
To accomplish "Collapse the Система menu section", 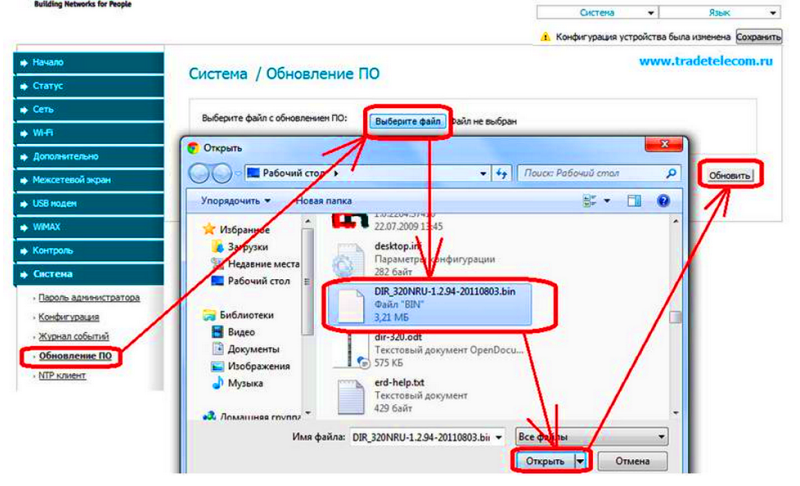I will coord(89,274).
